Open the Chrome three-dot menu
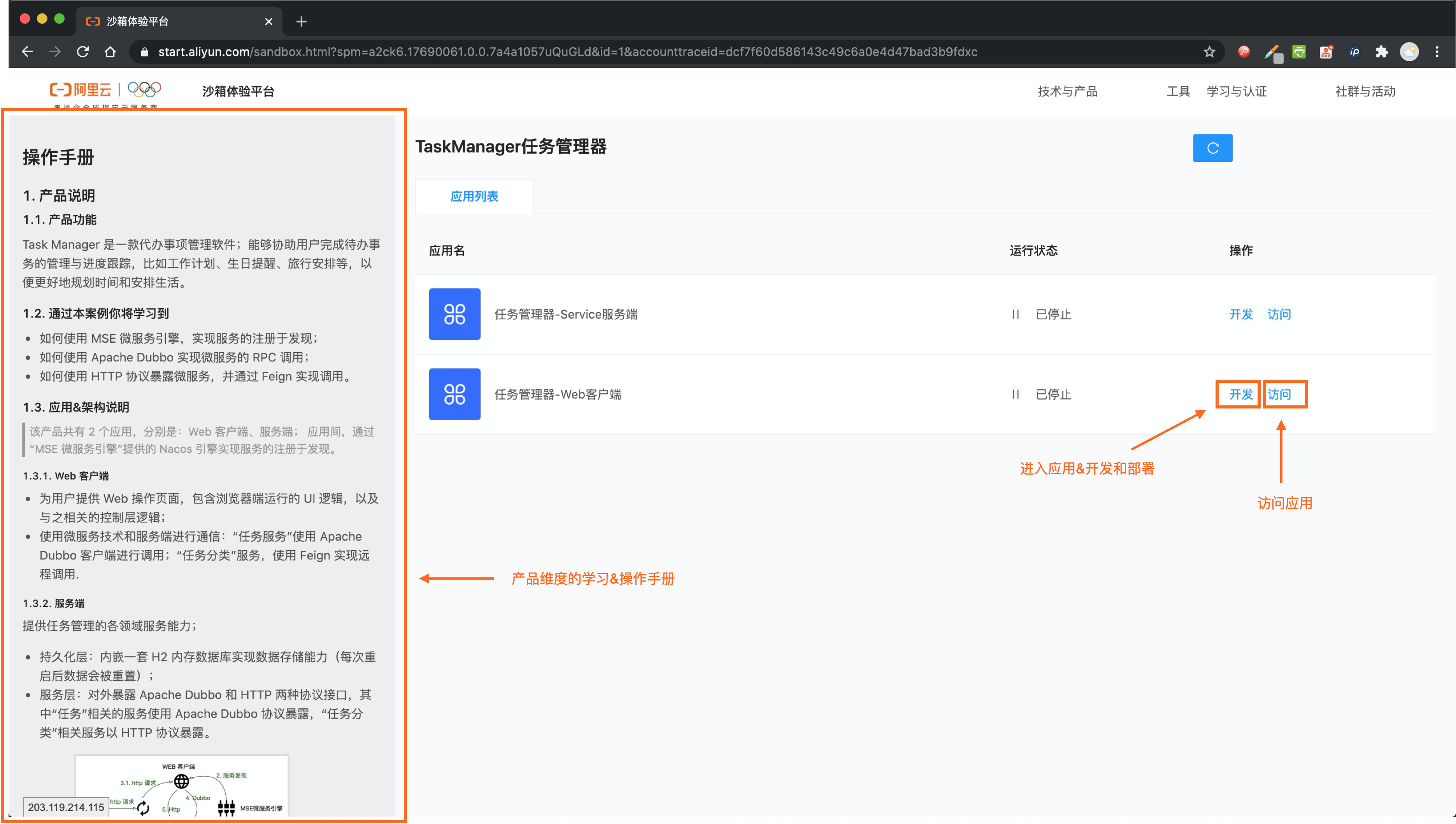Viewport: 1456px width, 824px height. [1437, 52]
